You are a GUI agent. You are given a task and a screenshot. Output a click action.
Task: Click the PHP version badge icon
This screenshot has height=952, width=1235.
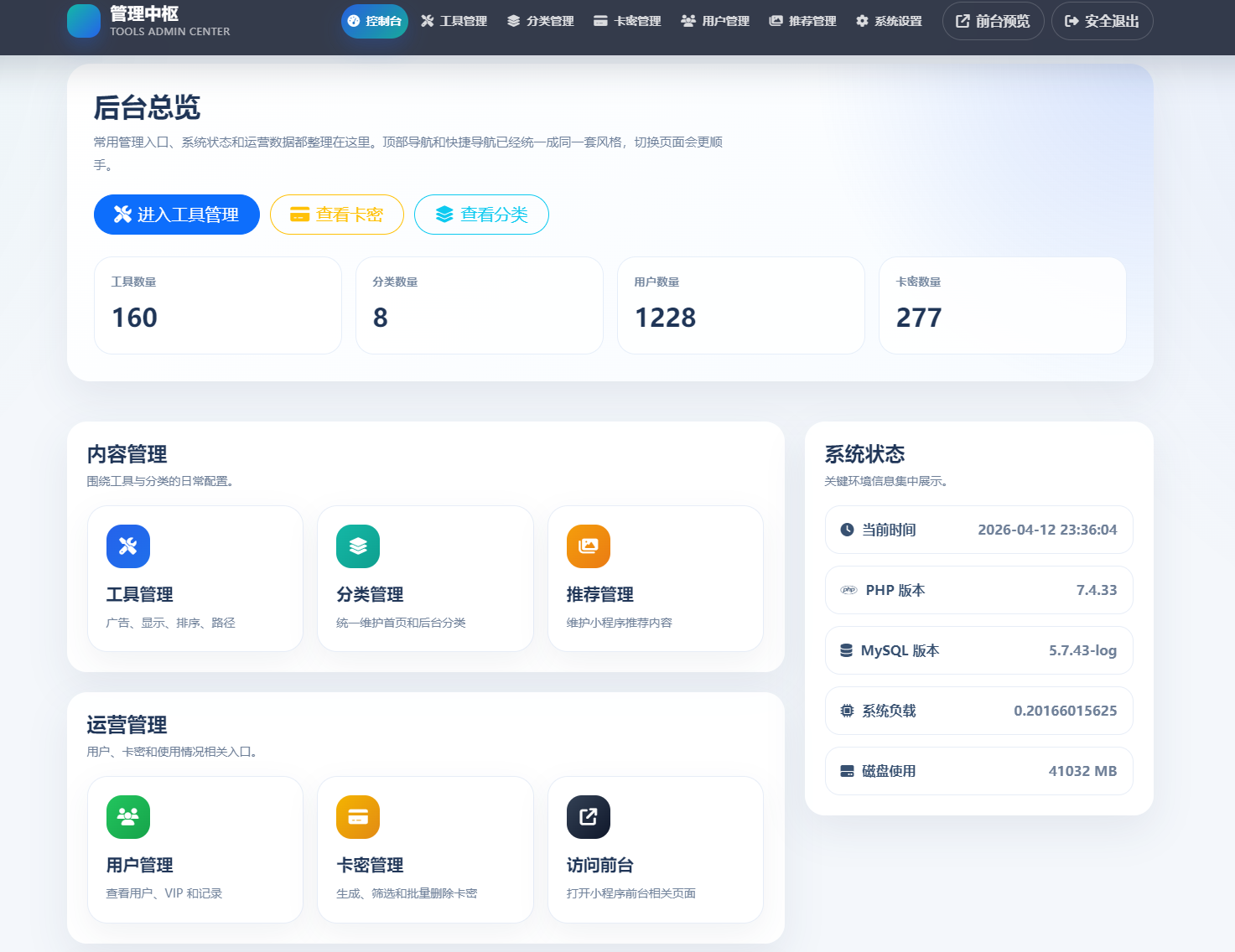point(849,590)
